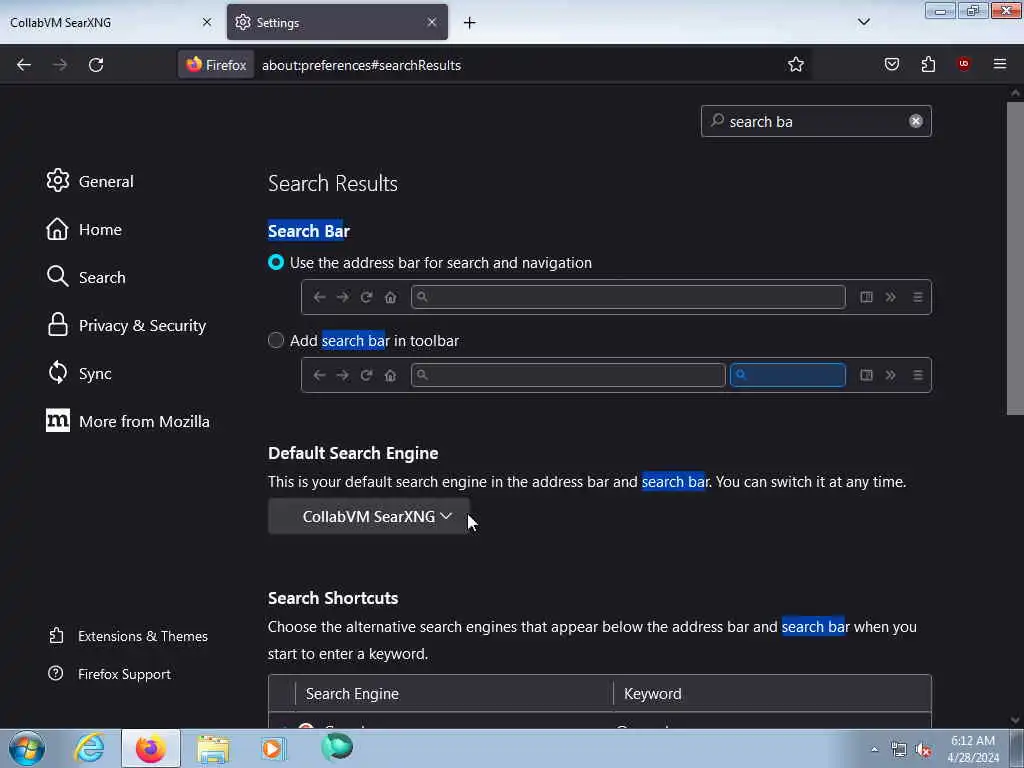Select 'Add search bar in toolbar' option
Viewport: 1024px width, 768px height.
click(x=276, y=340)
